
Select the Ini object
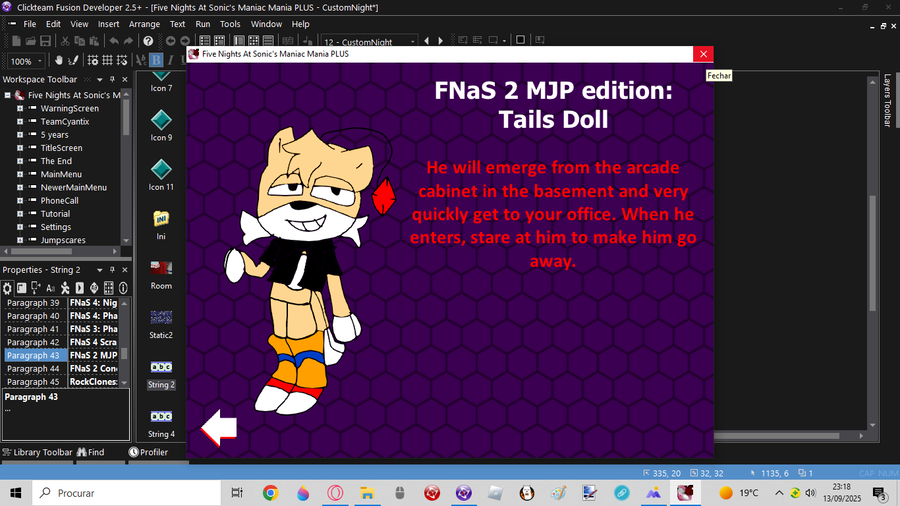[161, 225]
